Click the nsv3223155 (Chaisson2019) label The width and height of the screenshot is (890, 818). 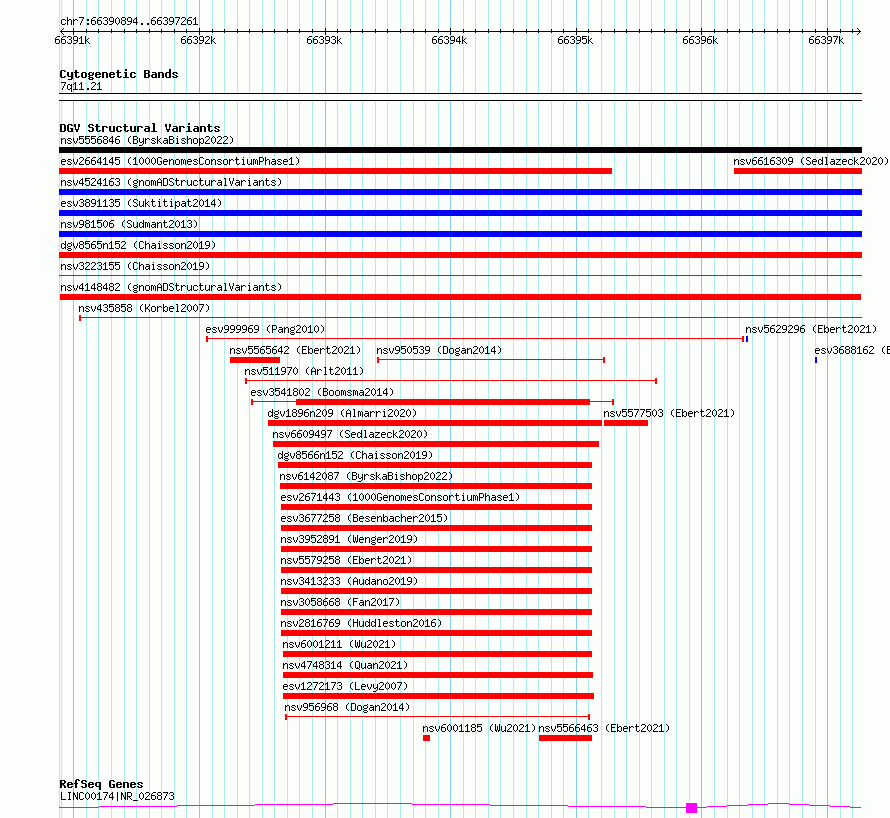coord(135,266)
